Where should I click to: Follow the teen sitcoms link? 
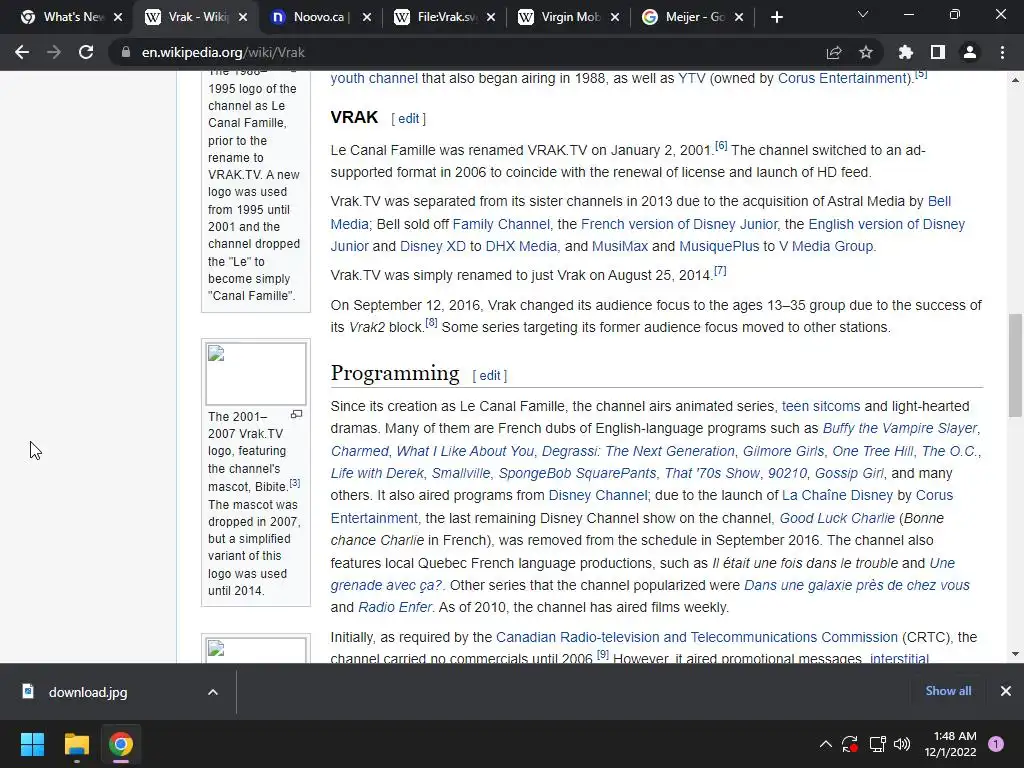click(x=821, y=406)
